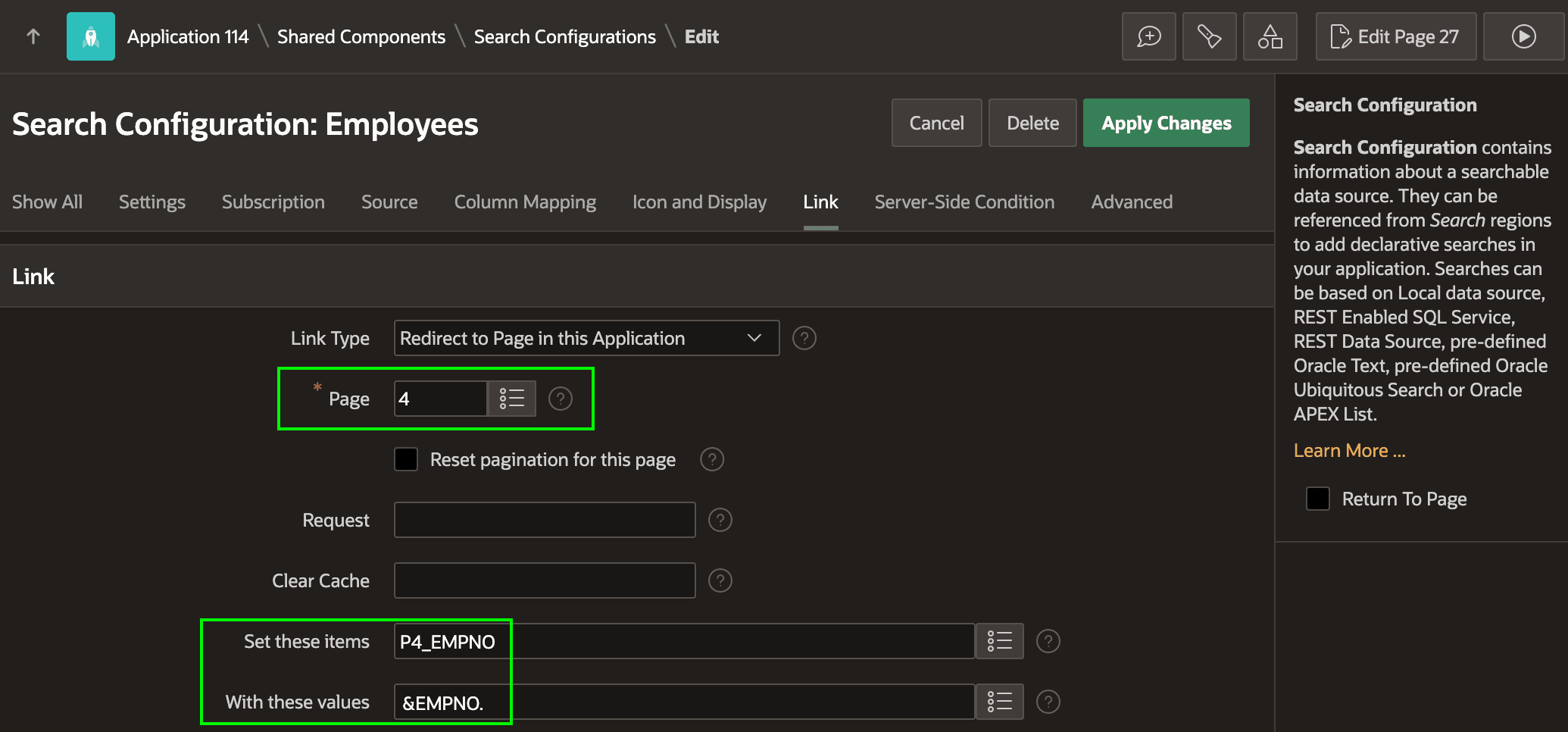This screenshot has height=732, width=1568.
Task: Show help for the Link Type field
Action: coord(804,338)
